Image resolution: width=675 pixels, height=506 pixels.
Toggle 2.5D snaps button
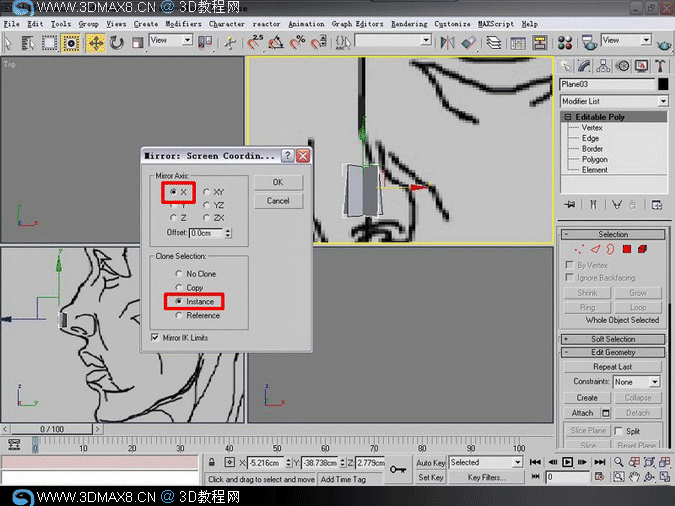click(x=255, y=43)
